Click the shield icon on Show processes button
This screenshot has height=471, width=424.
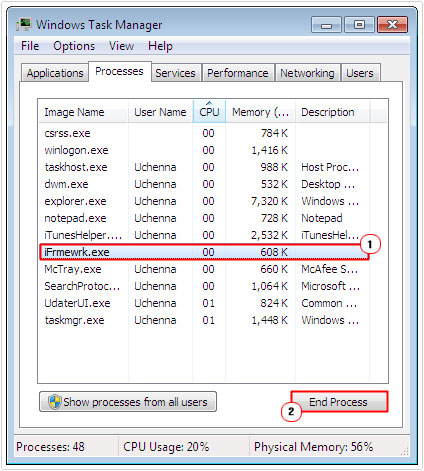(x=54, y=402)
